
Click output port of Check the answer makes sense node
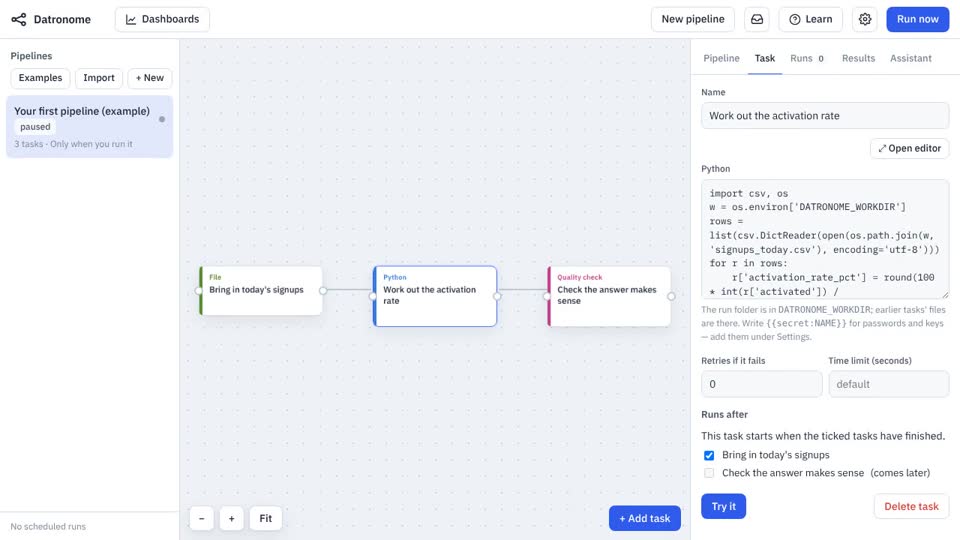tap(671, 296)
